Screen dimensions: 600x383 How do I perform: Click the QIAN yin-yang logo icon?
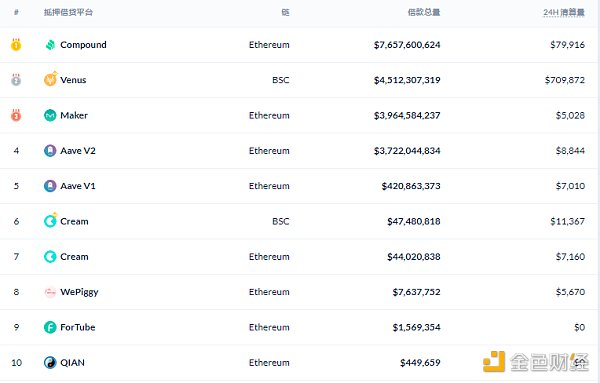click(50, 362)
